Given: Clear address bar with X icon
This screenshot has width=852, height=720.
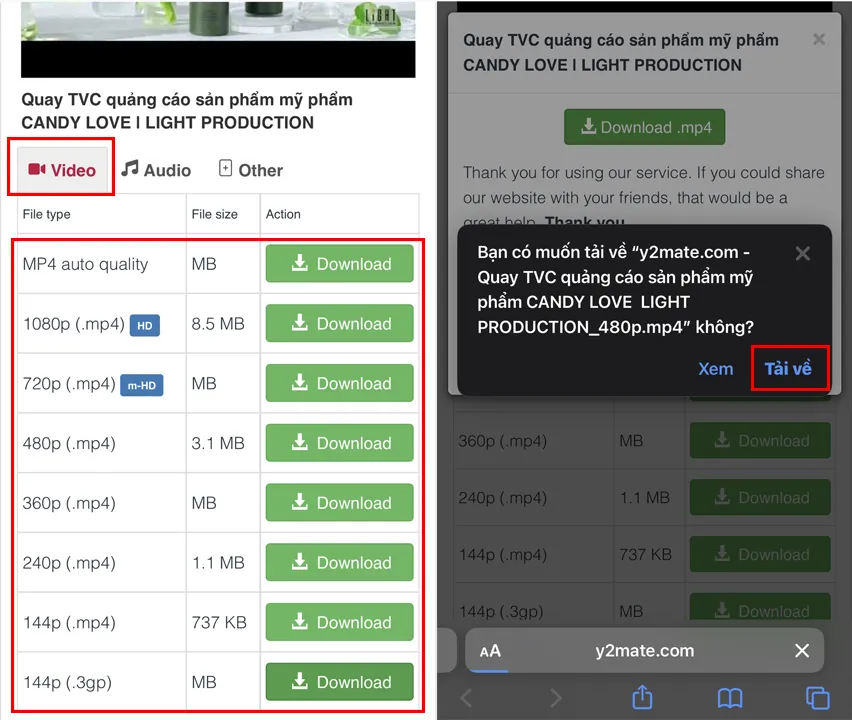Looking at the screenshot, I should coord(802,650).
